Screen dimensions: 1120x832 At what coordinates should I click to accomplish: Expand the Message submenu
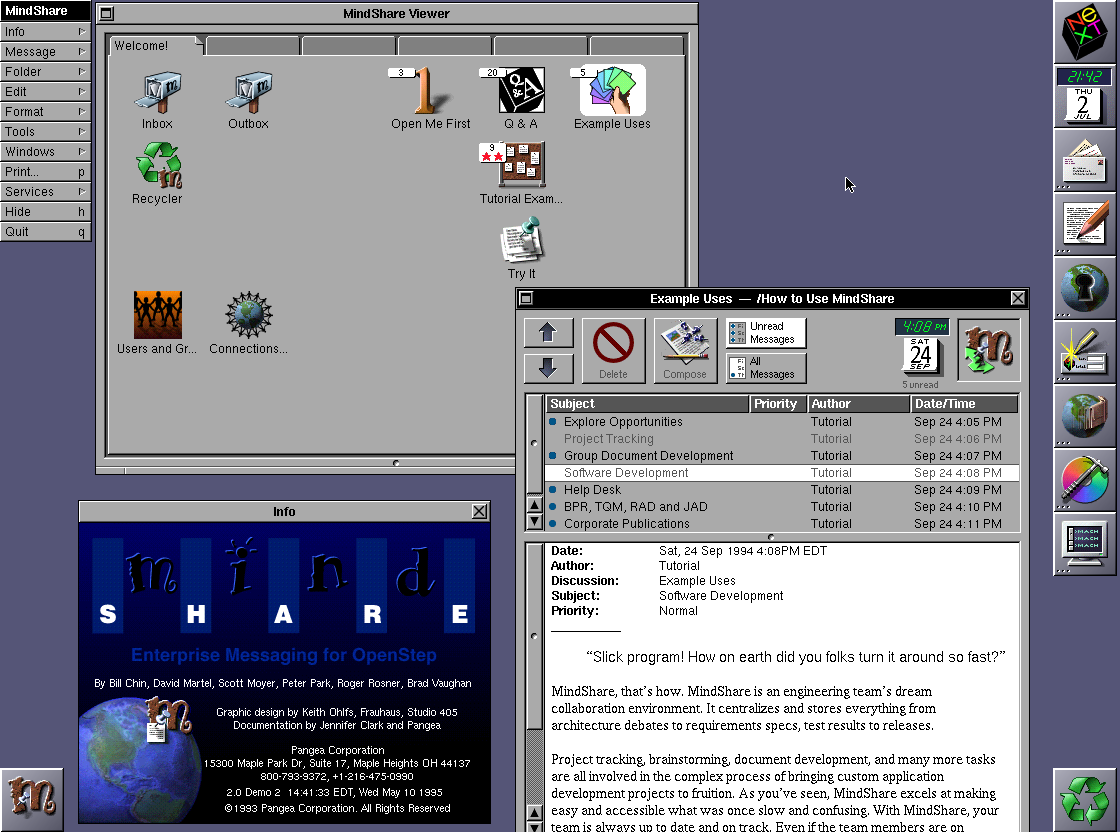click(x=45, y=52)
